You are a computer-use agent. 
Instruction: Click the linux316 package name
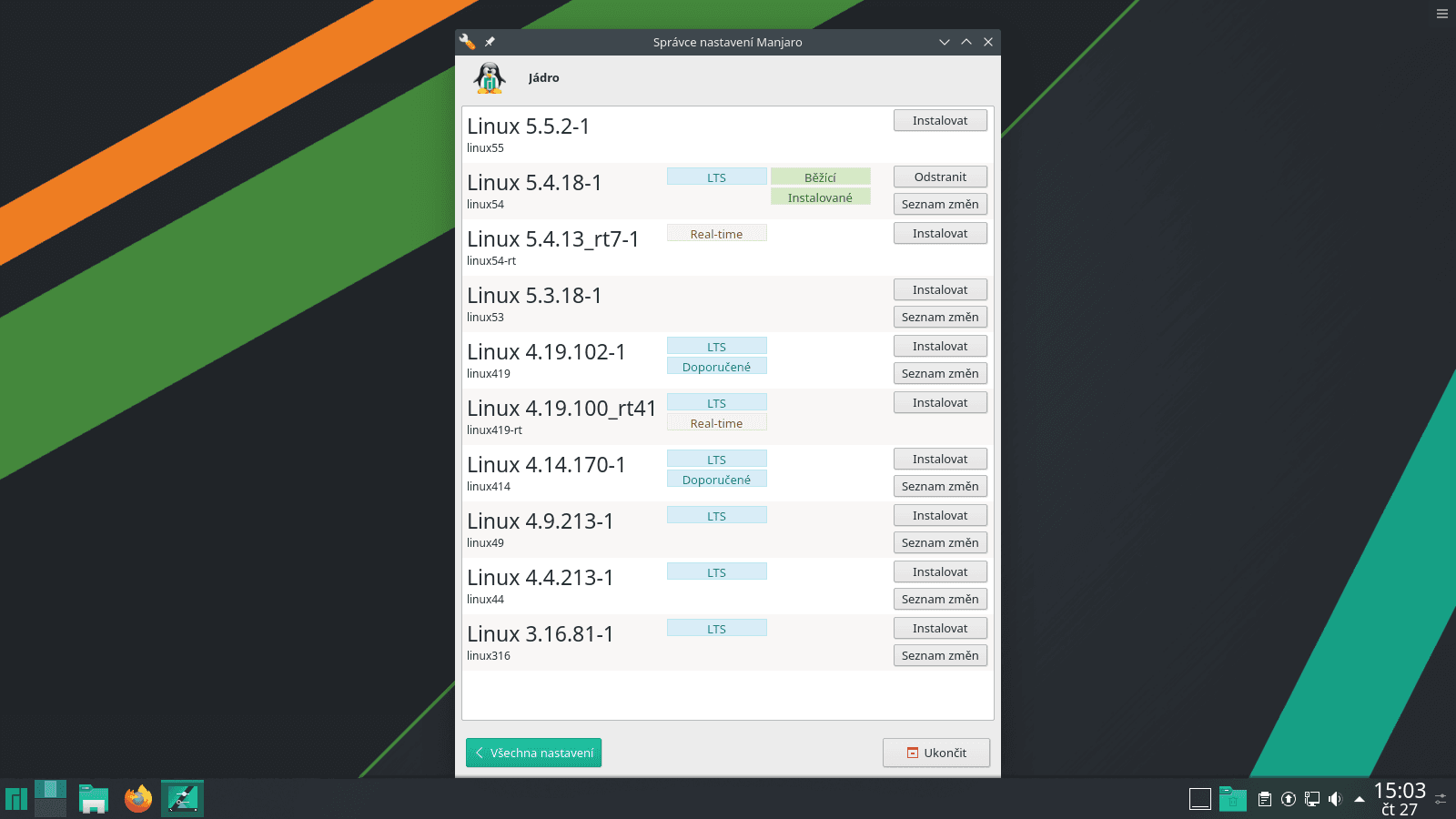click(x=489, y=656)
